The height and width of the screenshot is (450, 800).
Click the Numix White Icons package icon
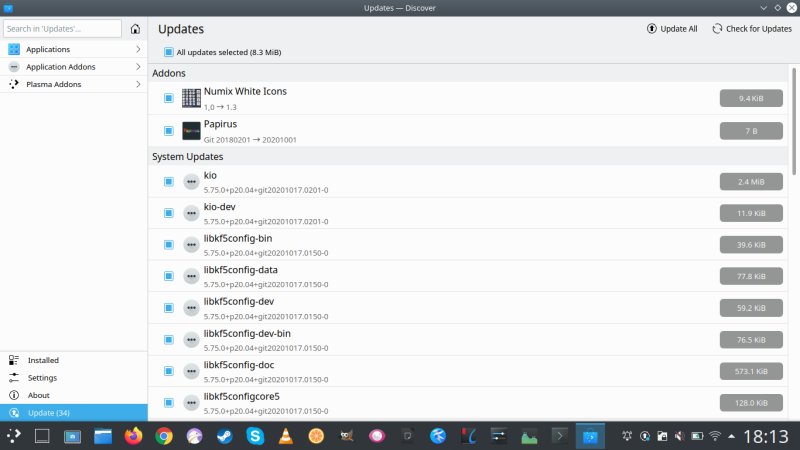point(191,98)
